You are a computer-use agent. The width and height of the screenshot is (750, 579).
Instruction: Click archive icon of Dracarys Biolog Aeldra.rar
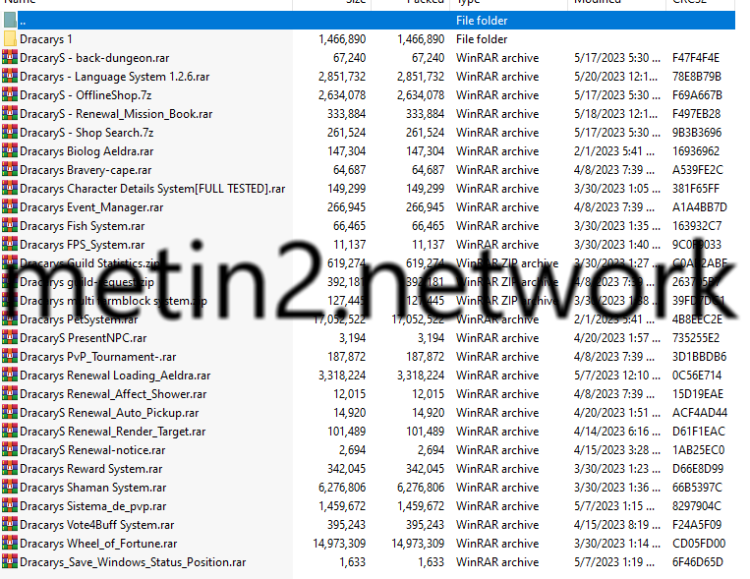click(10, 151)
